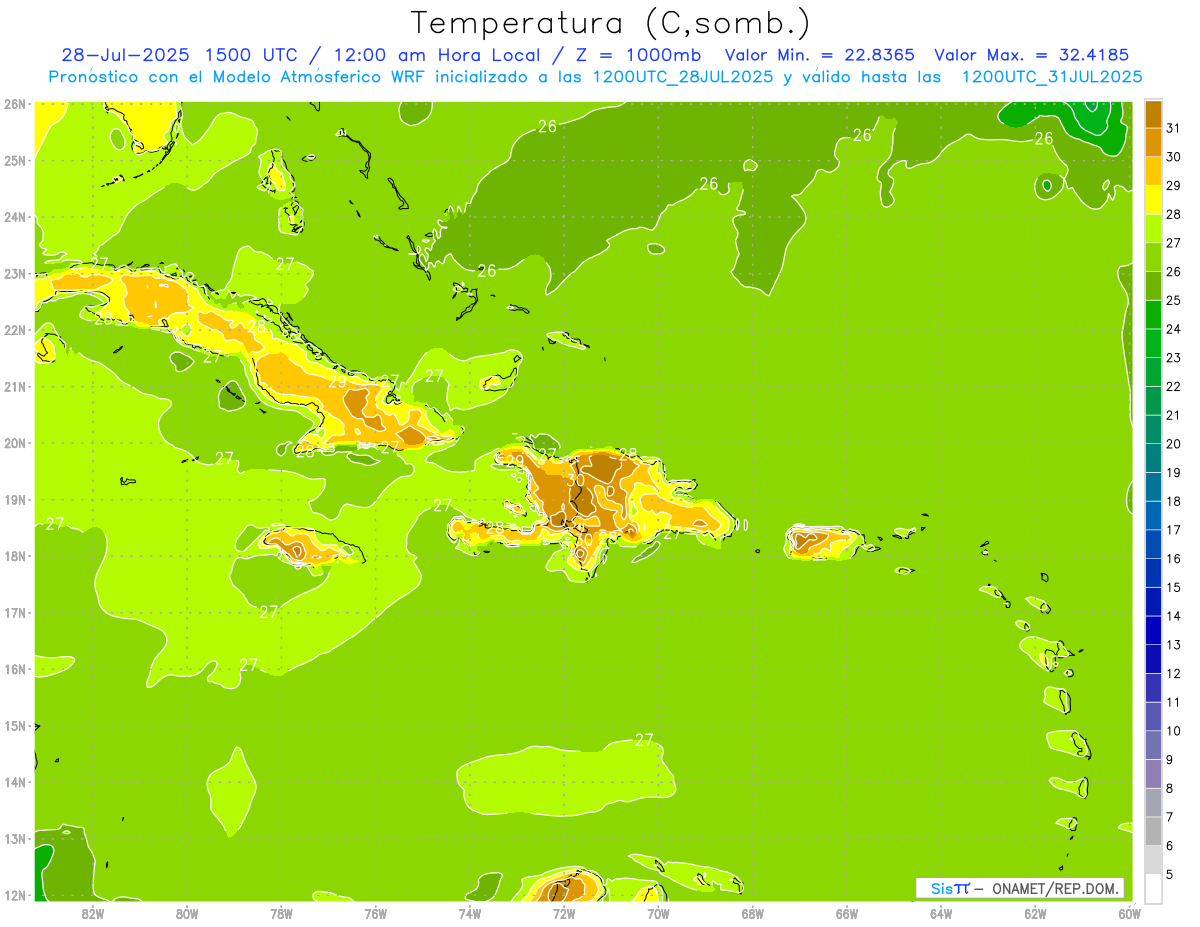The height and width of the screenshot is (927, 1200).
Task: Click the longitude axis label 72W
Action: [564, 913]
